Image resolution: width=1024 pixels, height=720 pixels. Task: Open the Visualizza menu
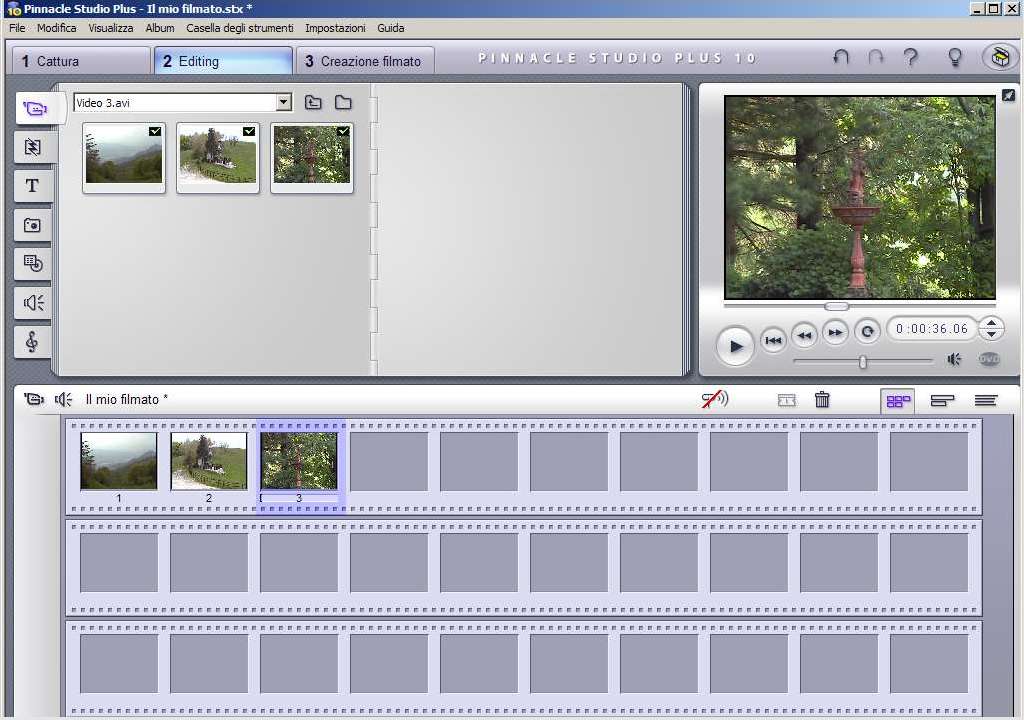(111, 28)
